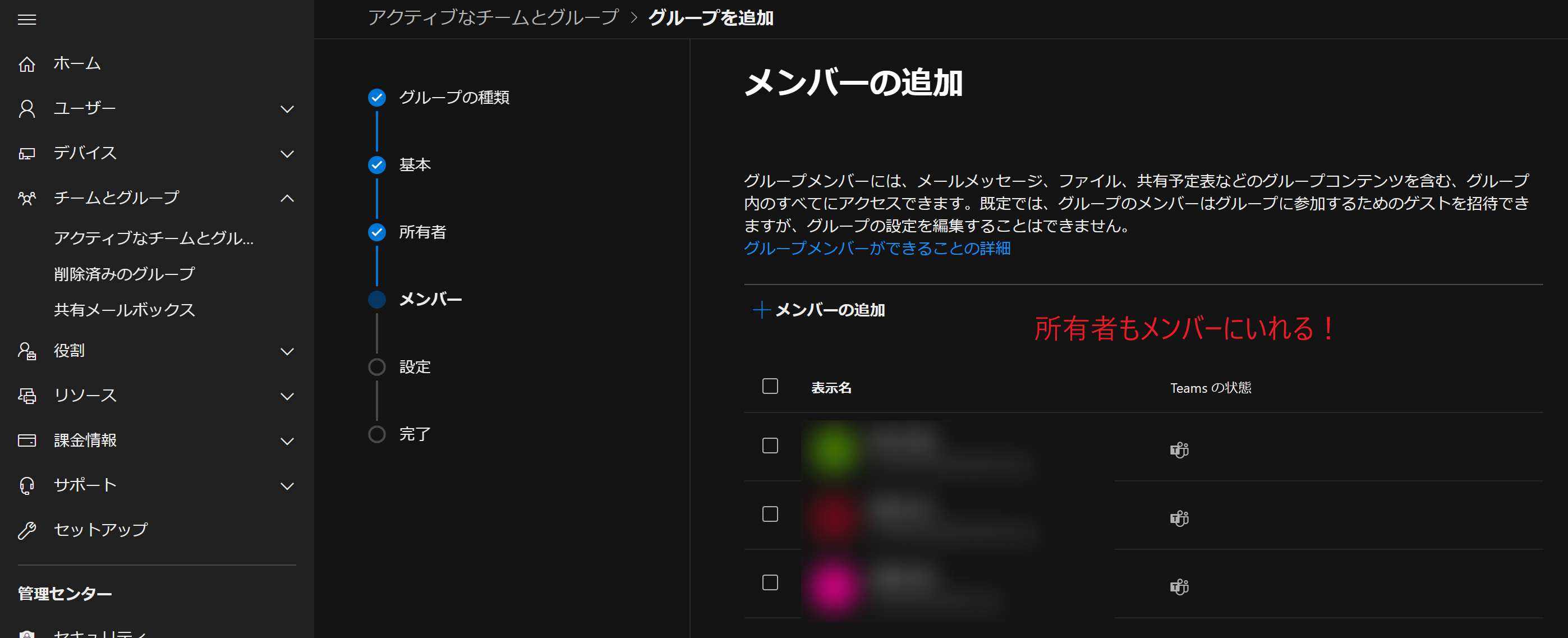The width and height of the screenshot is (1568, 638).
Task: Click the サポート headset icon
Action: pyautogui.click(x=27, y=485)
